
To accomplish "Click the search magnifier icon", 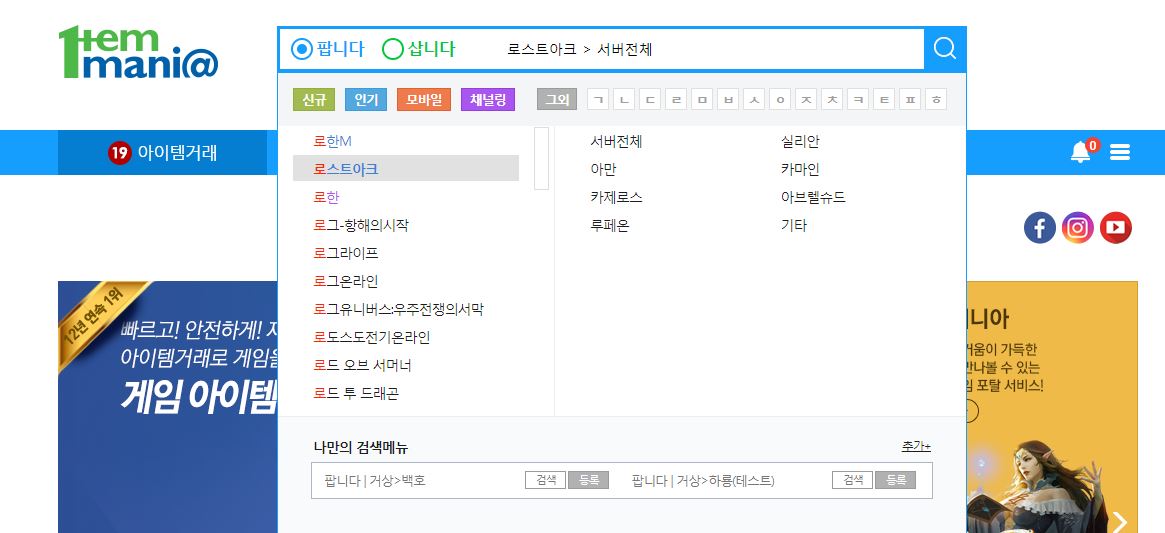I will (944, 49).
